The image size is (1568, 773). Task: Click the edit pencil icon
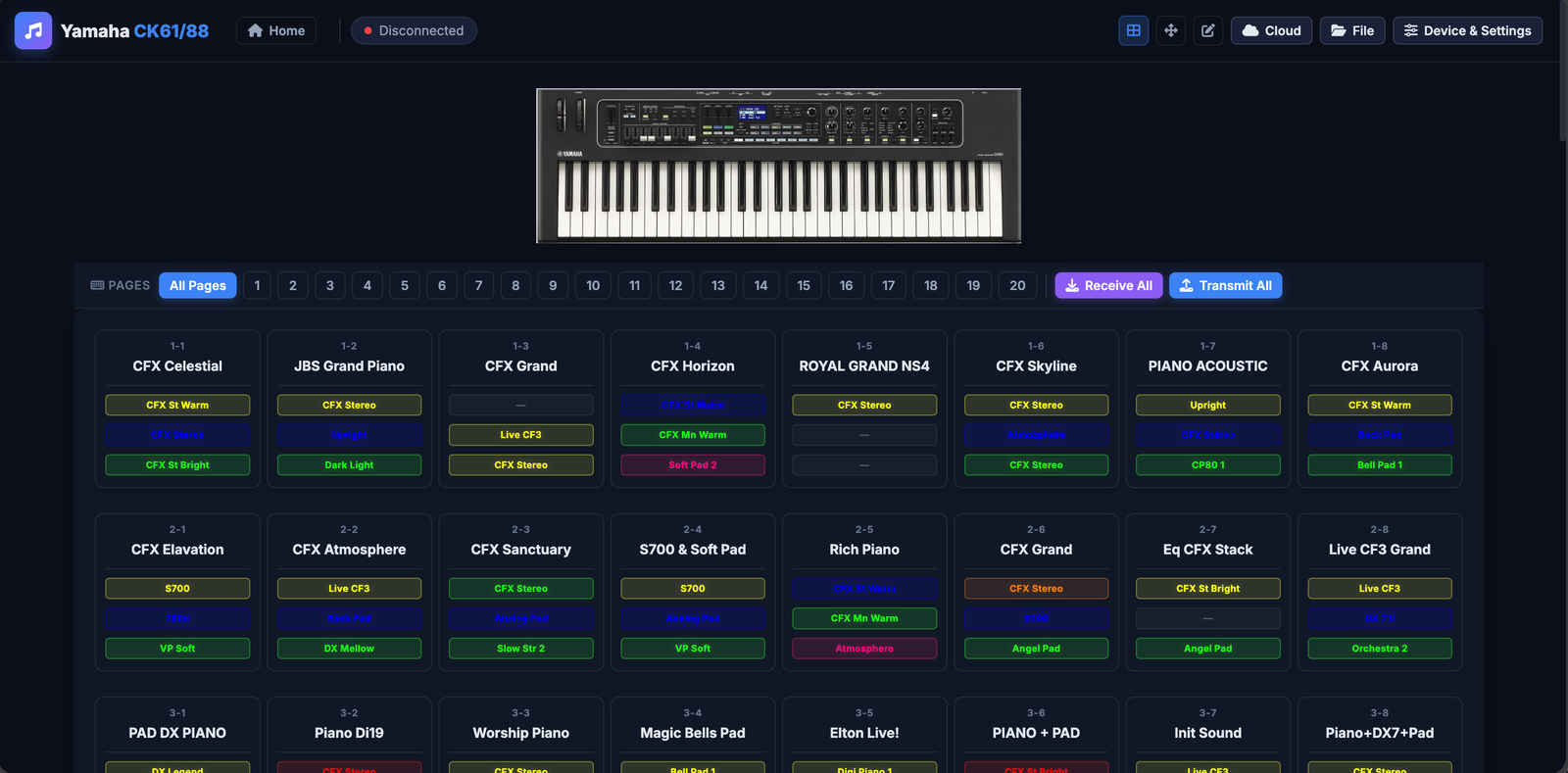pos(1208,30)
